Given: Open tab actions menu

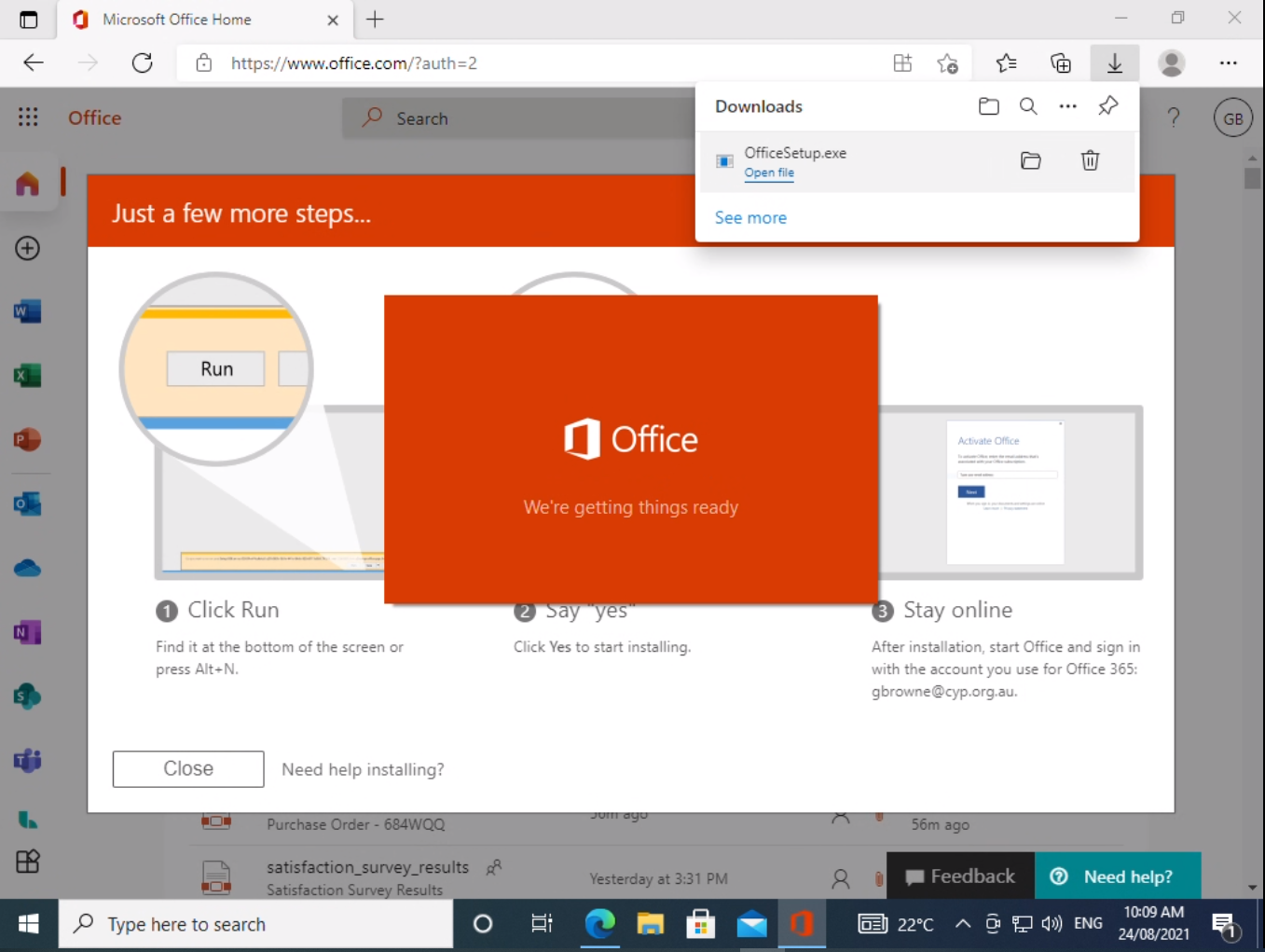Looking at the screenshot, I should (x=28, y=20).
